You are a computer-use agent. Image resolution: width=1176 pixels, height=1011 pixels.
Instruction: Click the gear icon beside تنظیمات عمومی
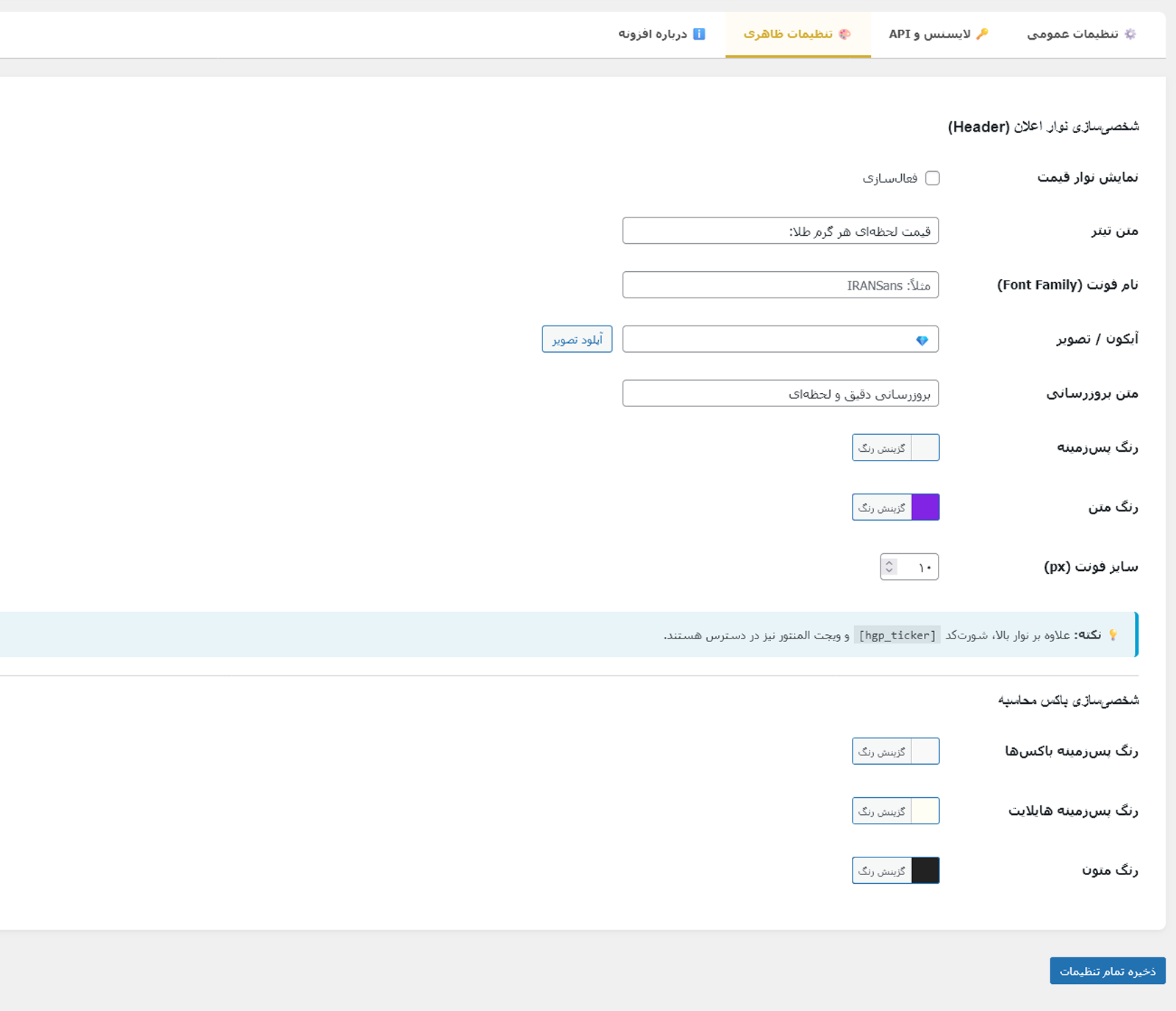[1130, 34]
